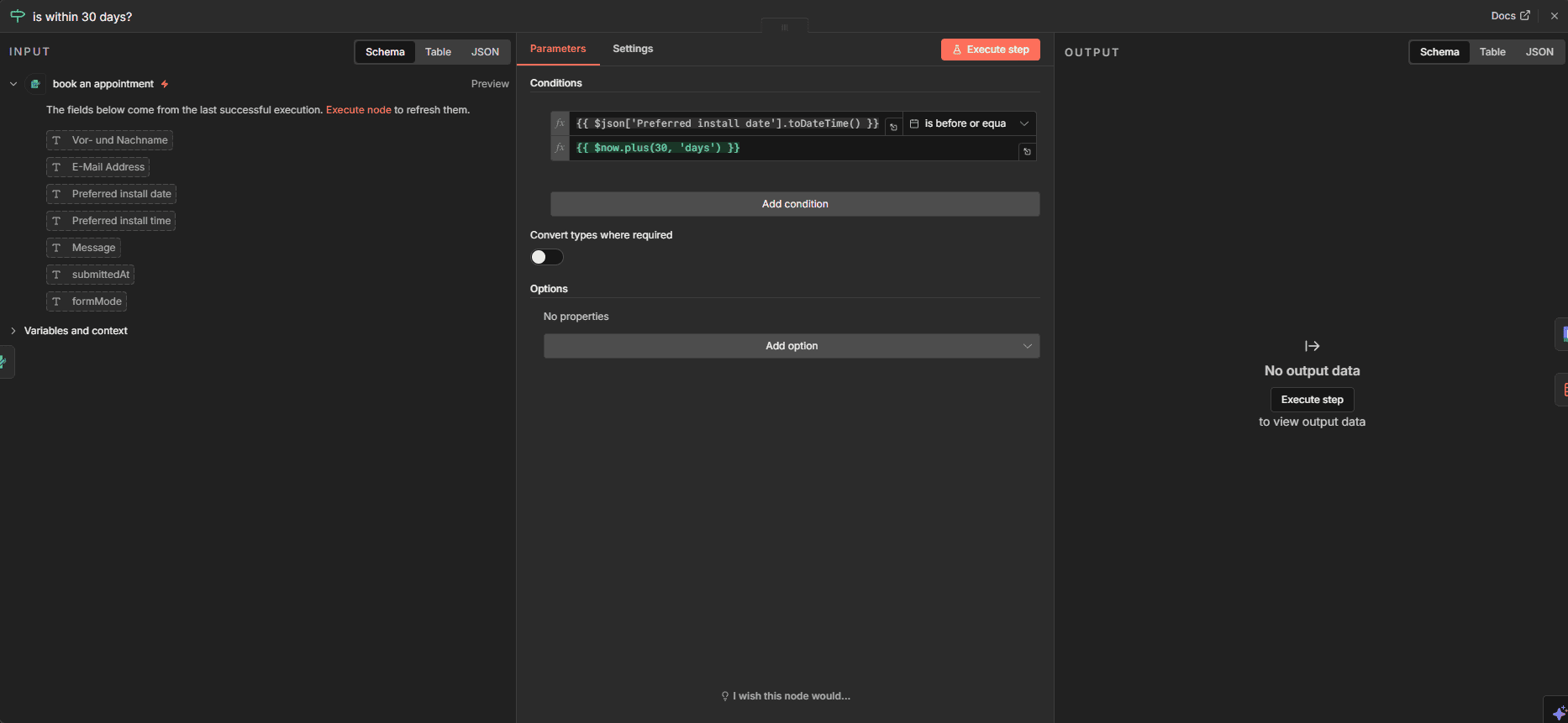Open the Add option dropdown
1568x723 pixels.
point(791,346)
